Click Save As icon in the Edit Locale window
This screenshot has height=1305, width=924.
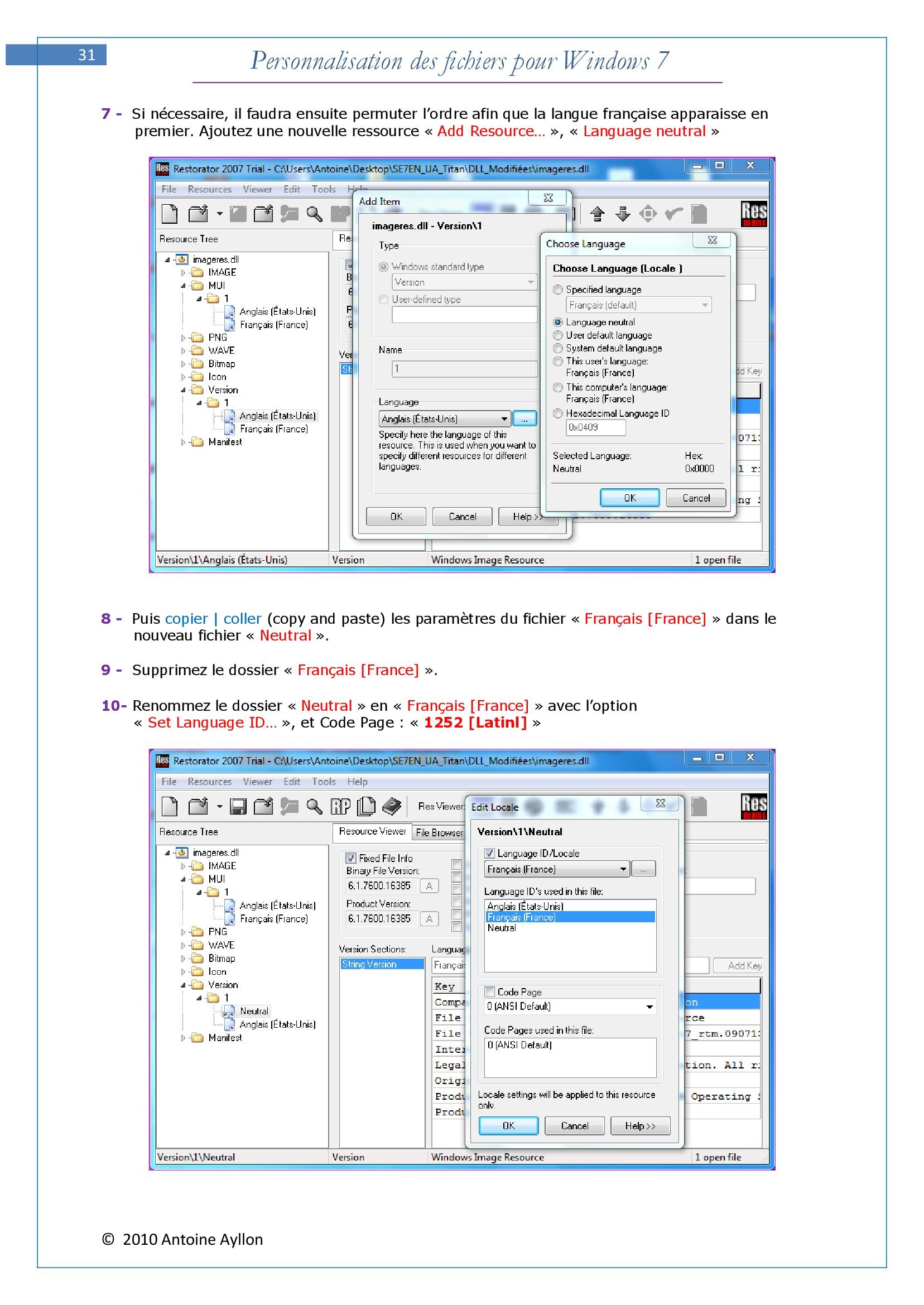coord(263,806)
